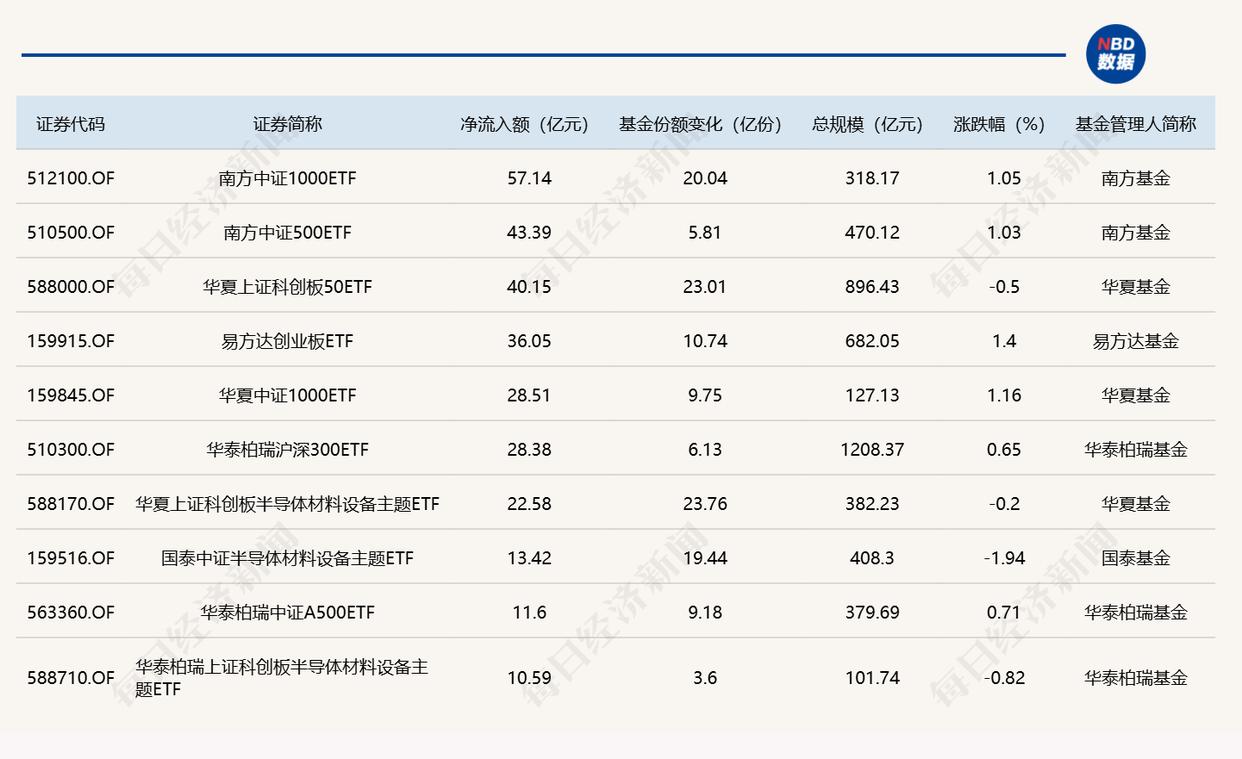Click net inflow value 40.15
The height and width of the screenshot is (759, 1242).
tap(529, 286)
